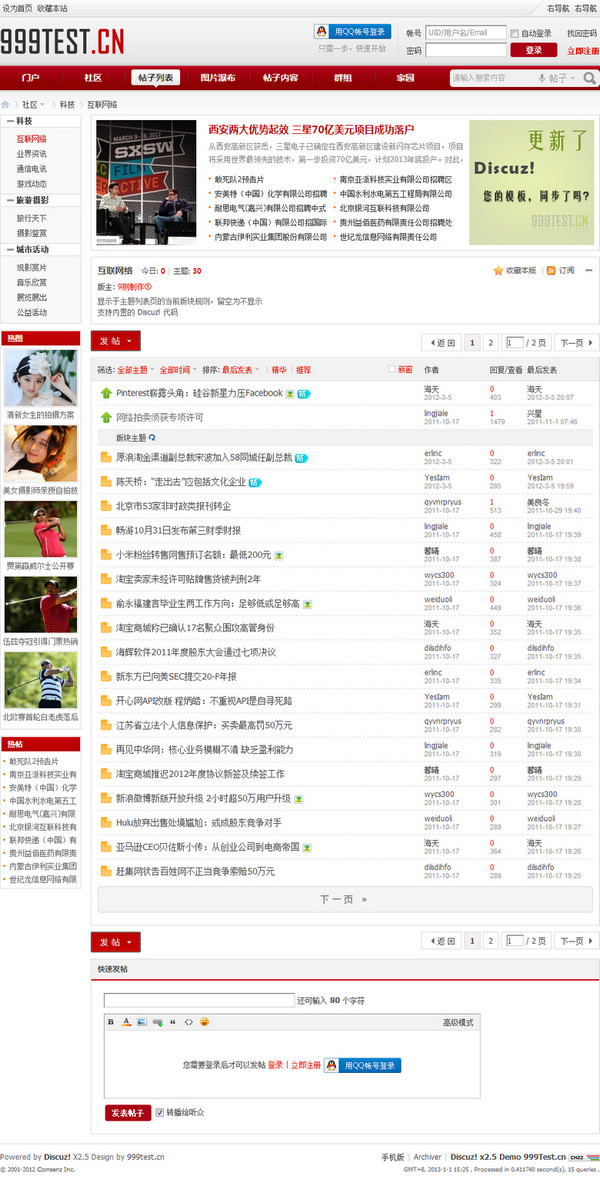Screen dimensions: 600x1183
Task: Open the 清新女生的拍摄方案 thumbnail
Action: tap(41, 378)
